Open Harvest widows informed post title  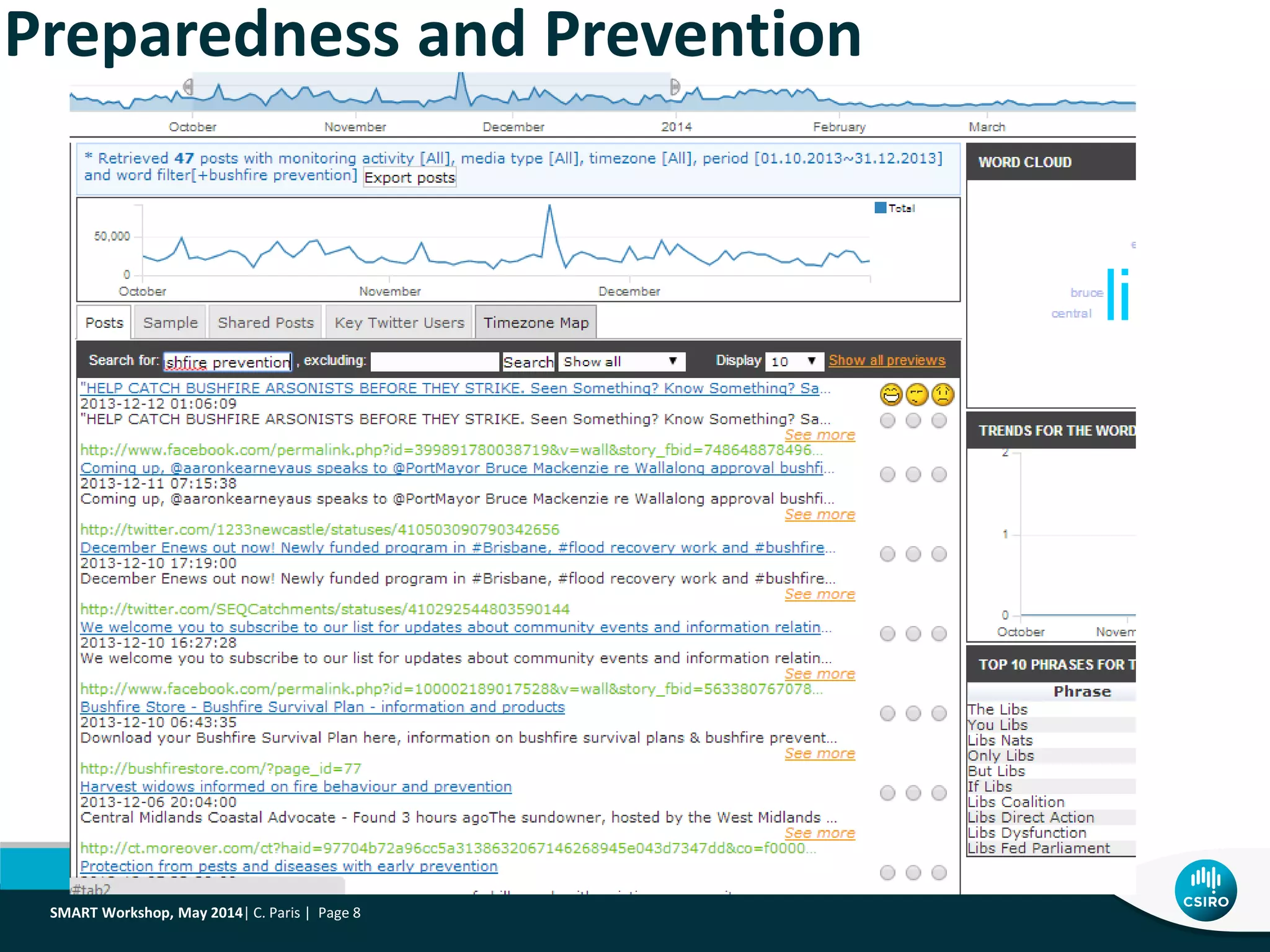point(296,787)
